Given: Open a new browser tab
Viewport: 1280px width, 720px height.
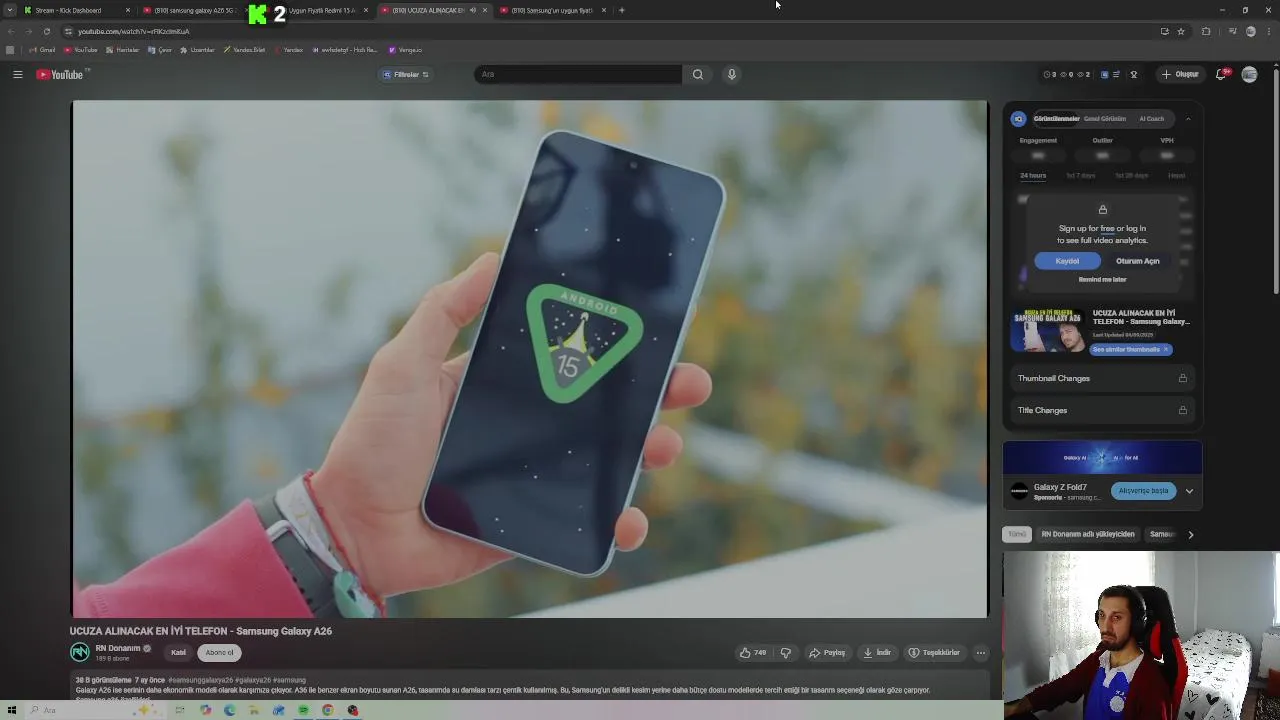Looking at the screenshot, I should [x=622, y=10].
